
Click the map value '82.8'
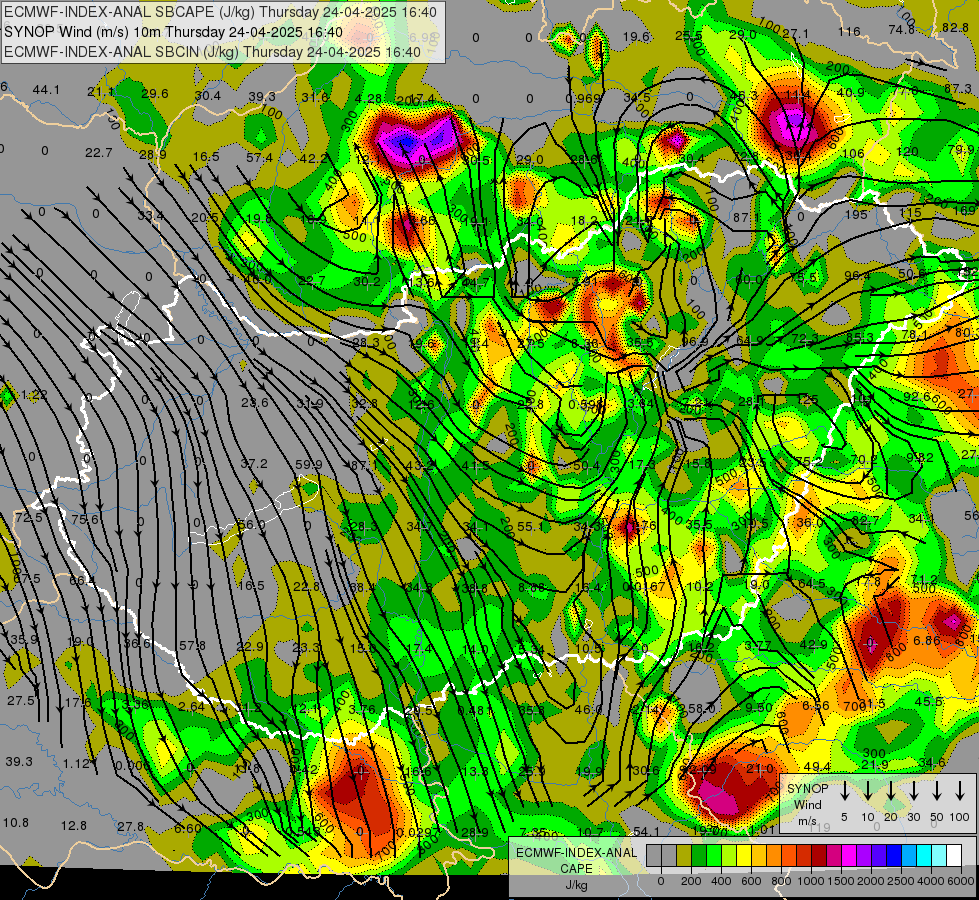click(x=955, y=27)
